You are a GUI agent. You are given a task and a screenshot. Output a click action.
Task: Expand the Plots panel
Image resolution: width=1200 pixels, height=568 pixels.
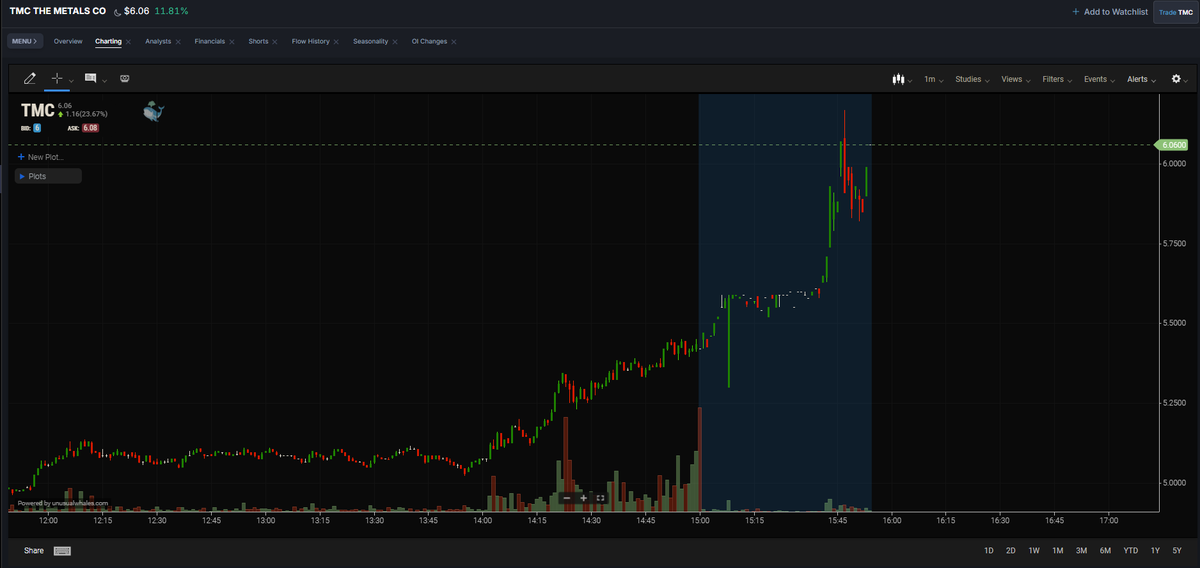tap(48, 176)
